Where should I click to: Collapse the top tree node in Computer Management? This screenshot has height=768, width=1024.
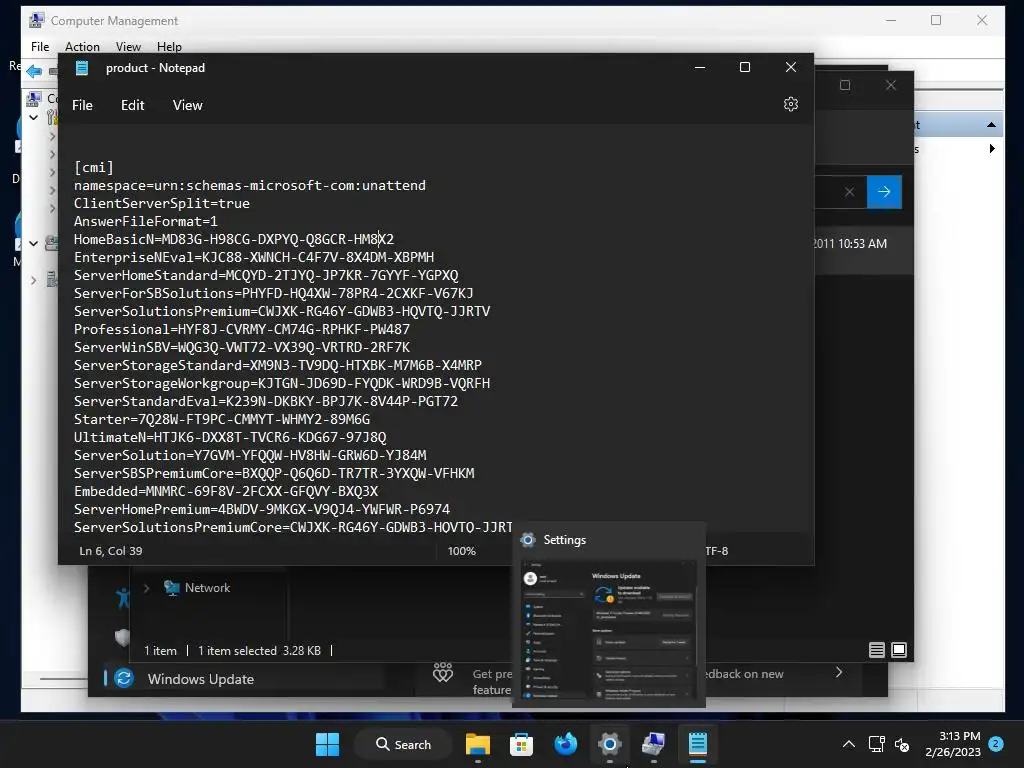pyautogui.click(x=33, y=118)
